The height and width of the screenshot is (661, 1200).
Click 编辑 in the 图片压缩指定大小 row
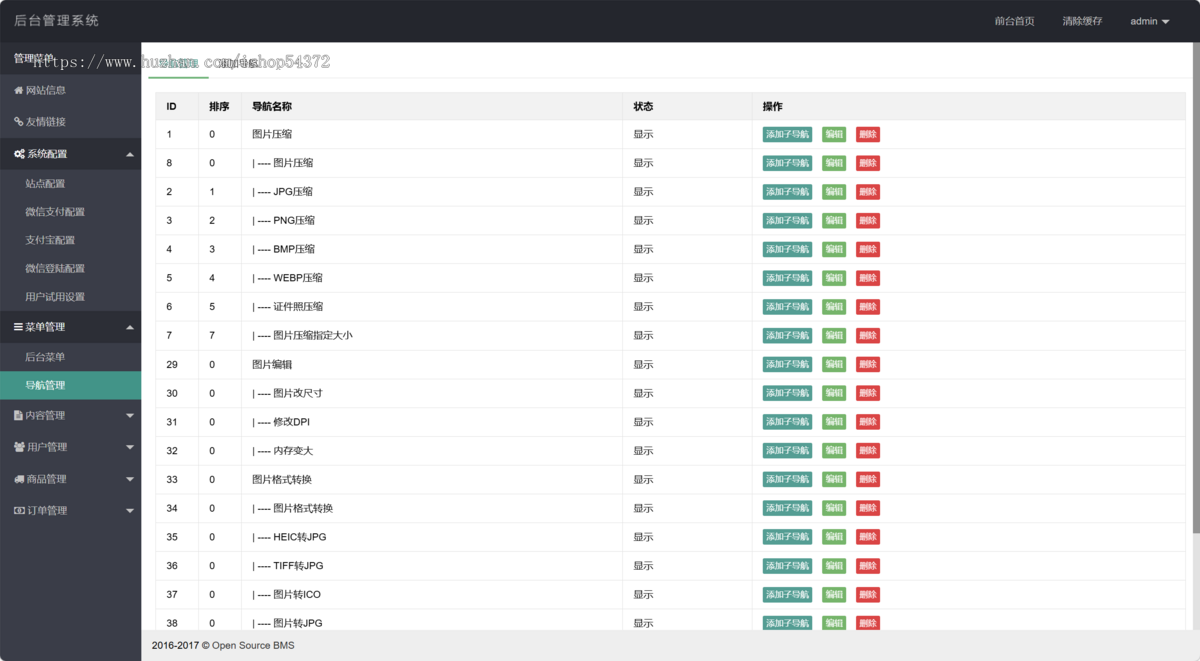[x=834, y=336]
